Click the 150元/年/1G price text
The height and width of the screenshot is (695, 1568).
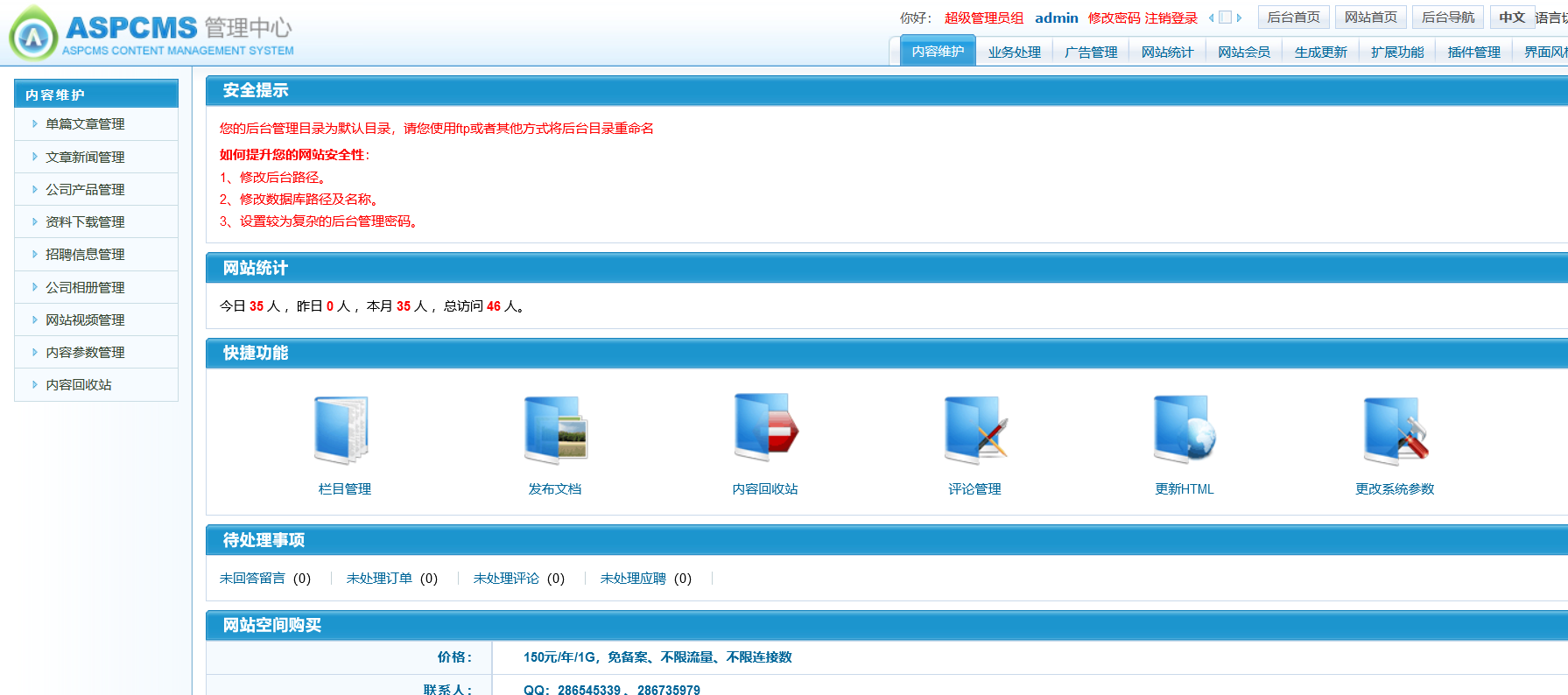point(657,657)
